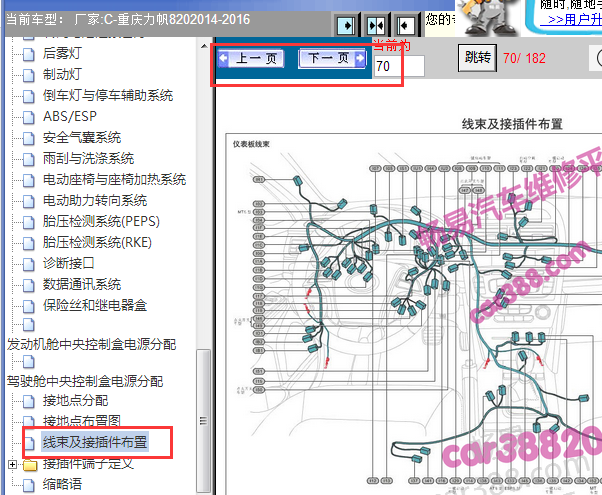This screenshot has height=495, width=602.
Task: Click document icon beside ABS/ESP
Action: pyautogui.click(x=29, y=117)
